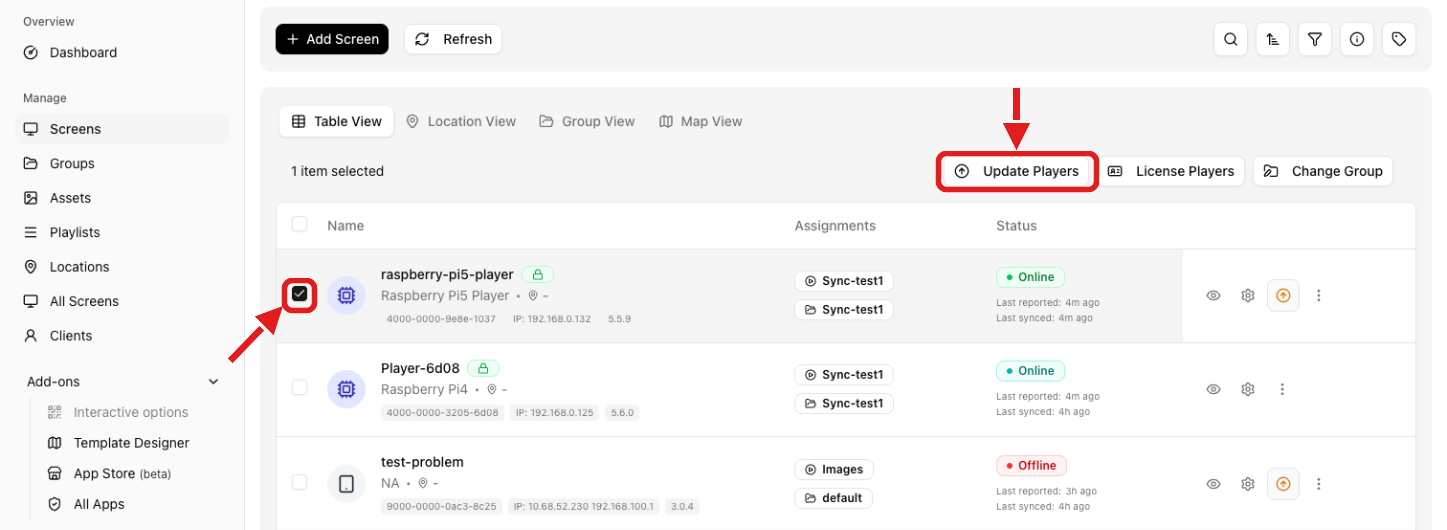
Task: Click the Name column header
Action: pyautogui.click(x=346, y=226)
